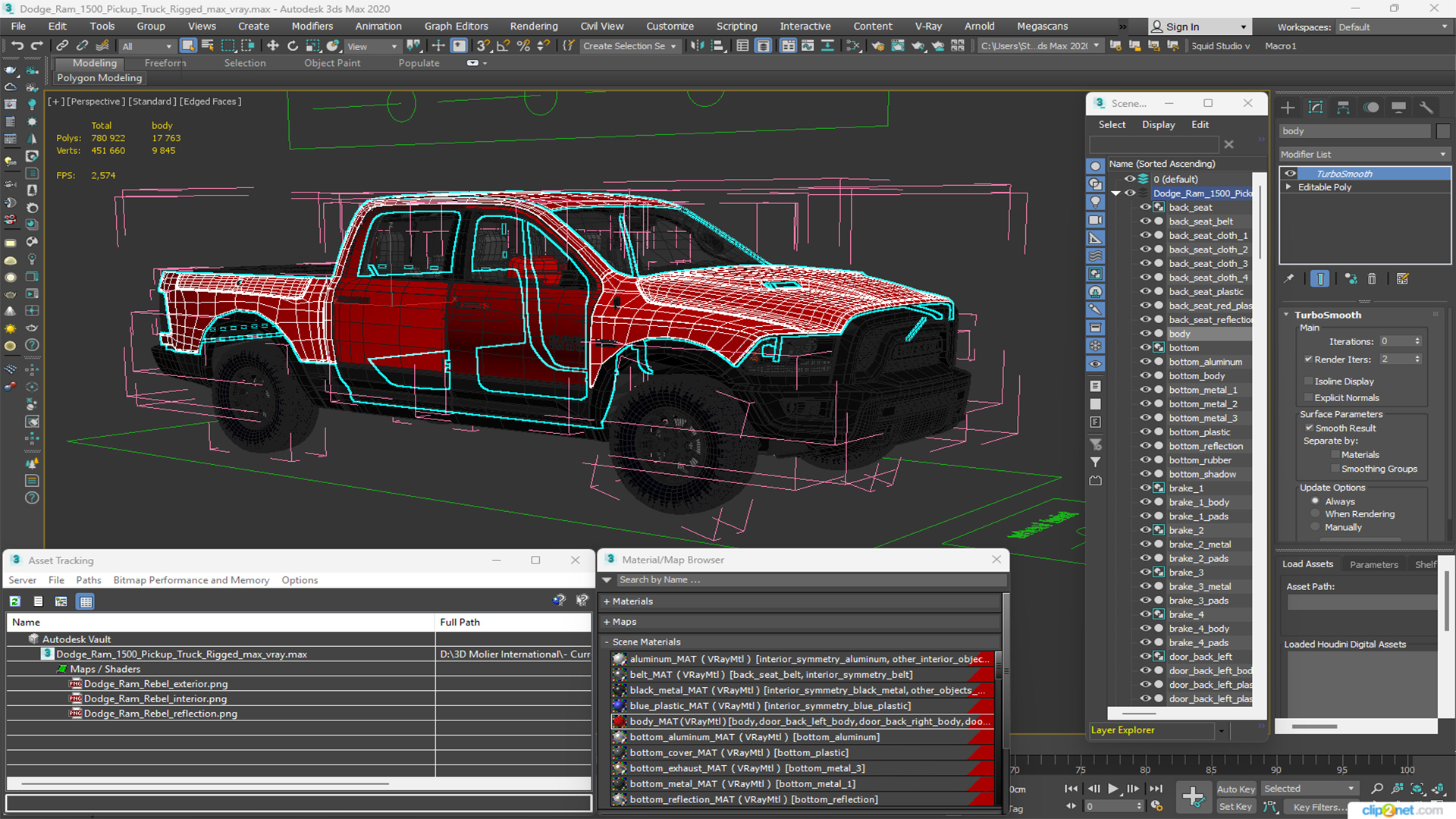This screenshot has height=819, width=1456.
Task: Open the Workspaces Default dropdown
Action: [x=1393, y=27]
